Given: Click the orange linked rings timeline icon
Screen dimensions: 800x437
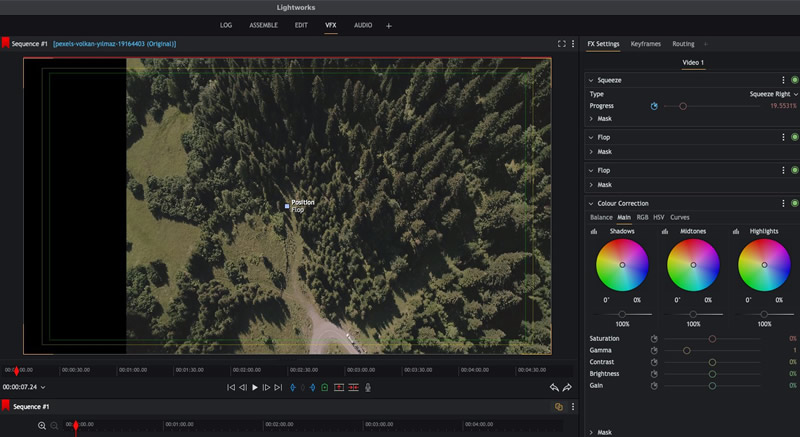Looking at the screenshot, I should pyautogui.click(x=559, y=406).
